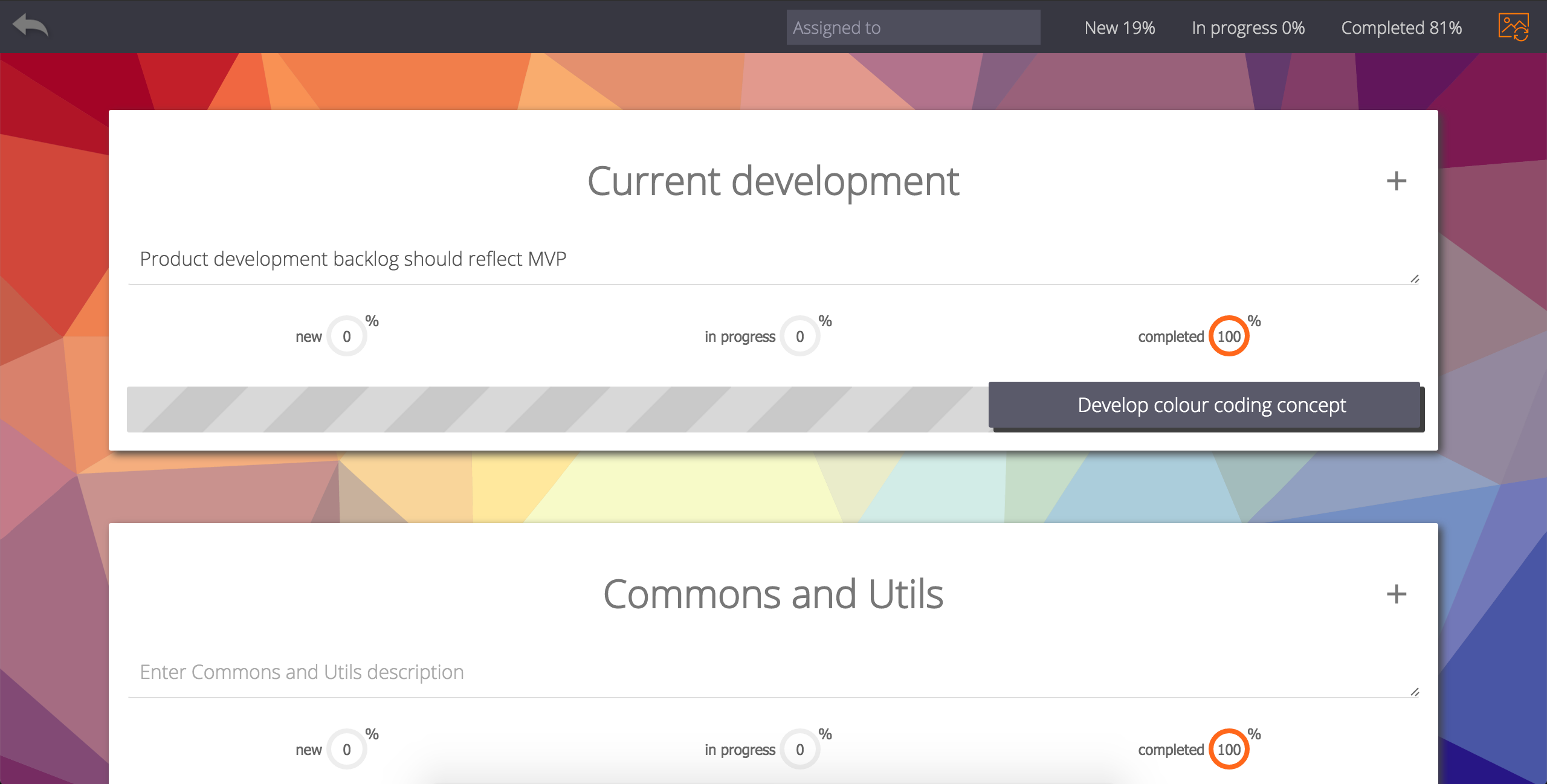Viewport: 1547px width, 784px height.
Task: Click Commons and Utils completed 100 circle
Action: point(1229,750)
